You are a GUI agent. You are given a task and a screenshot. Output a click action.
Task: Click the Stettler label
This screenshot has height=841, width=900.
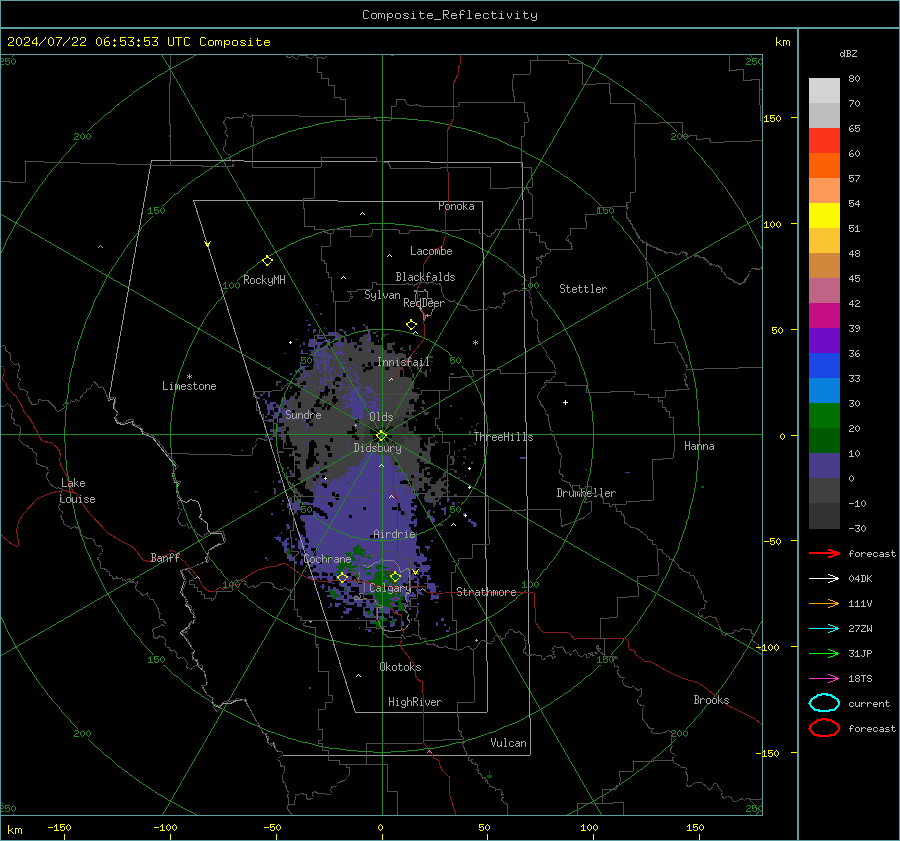[583, 289]
